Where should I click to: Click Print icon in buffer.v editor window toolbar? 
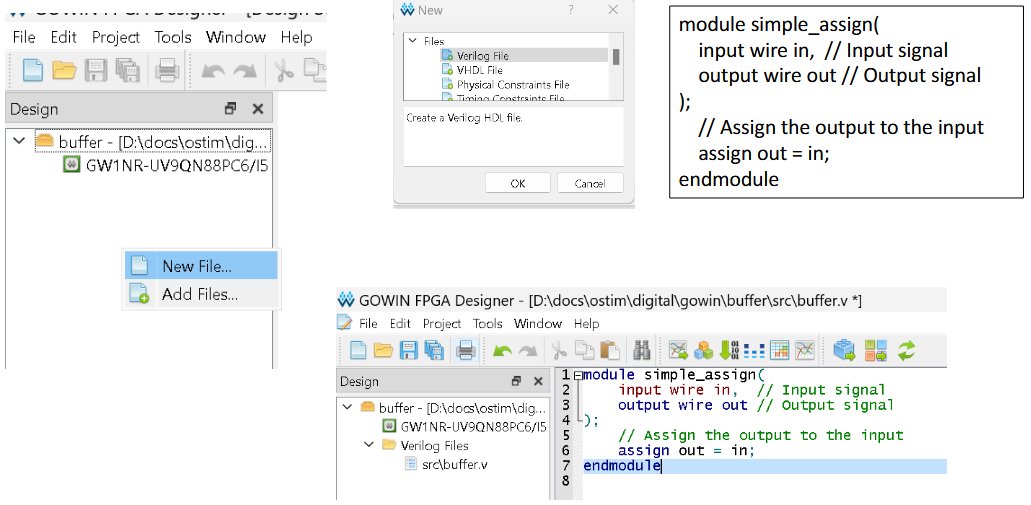(466, 350)
